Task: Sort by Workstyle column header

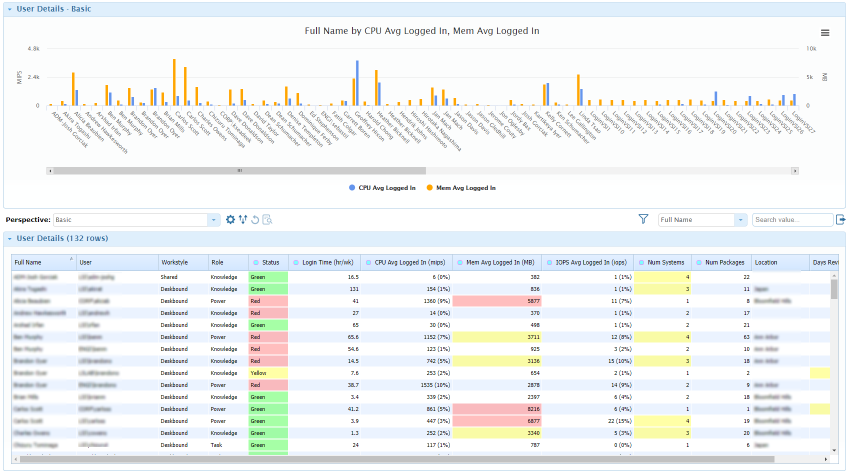Action: click(x=183, y=262)
